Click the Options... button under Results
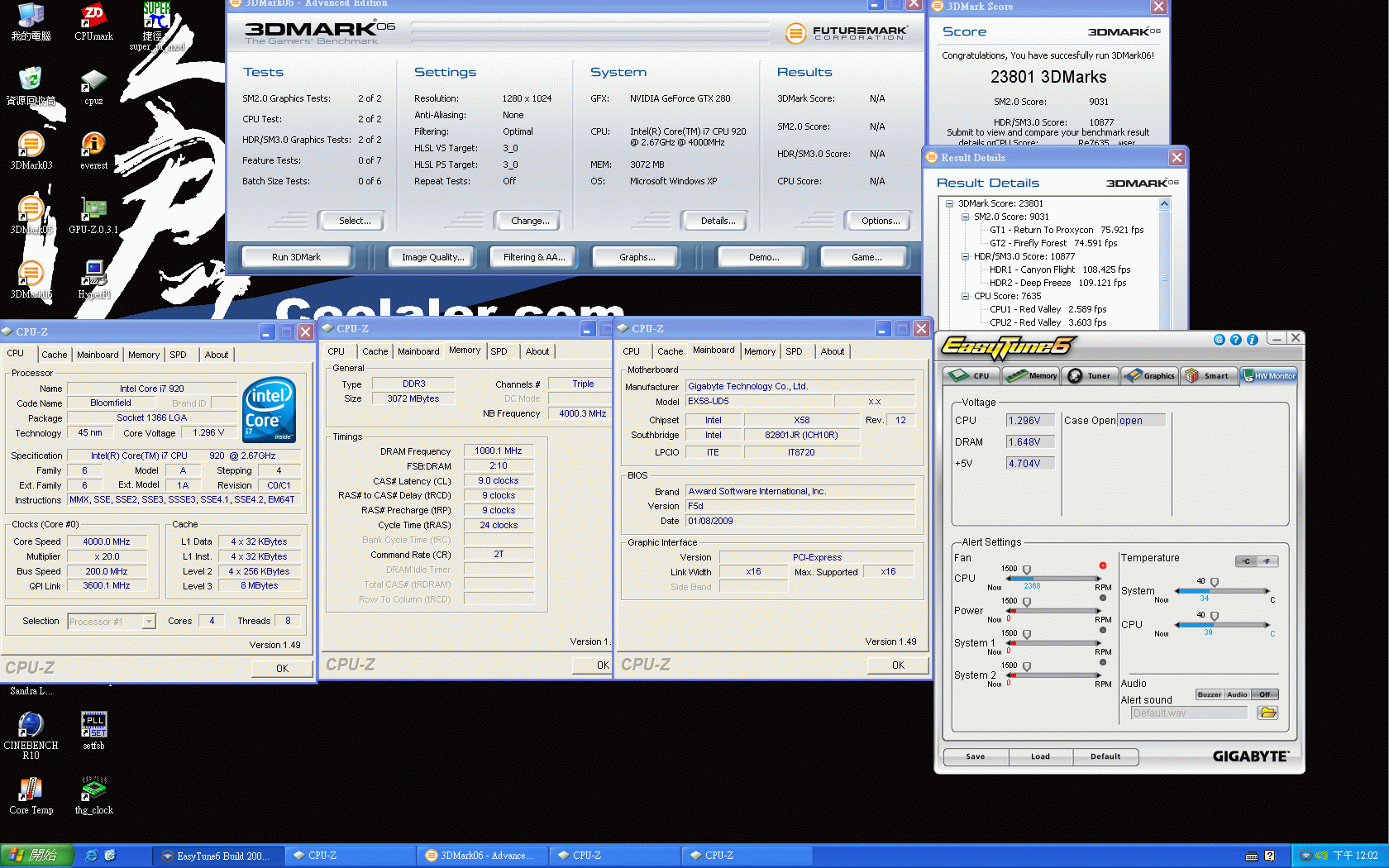This screenshot has height=868, width=1389. 881,221
